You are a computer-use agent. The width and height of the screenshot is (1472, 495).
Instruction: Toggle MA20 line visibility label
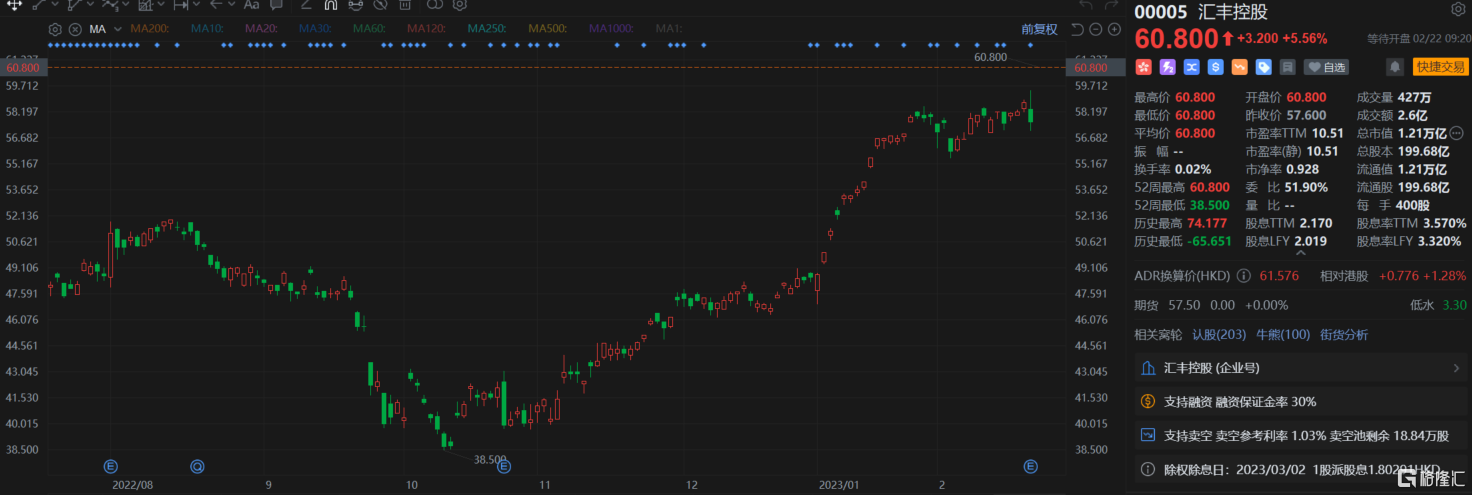tap(261, 29)
